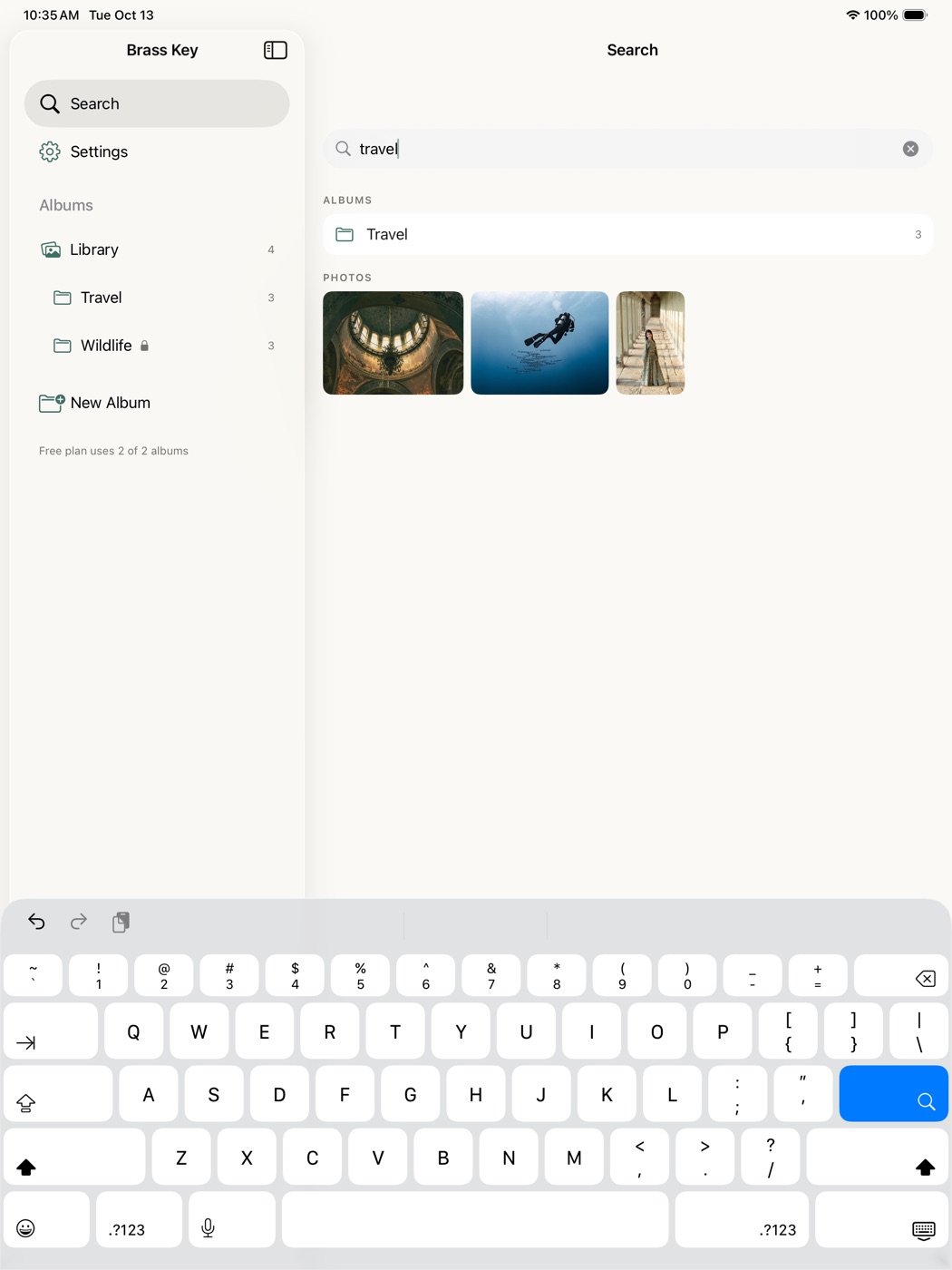Image resolution: width=952 pixels, height=1270 pixels.
Task: Tap the Tab key on keyboard
Action: (x=51, y=1031)
